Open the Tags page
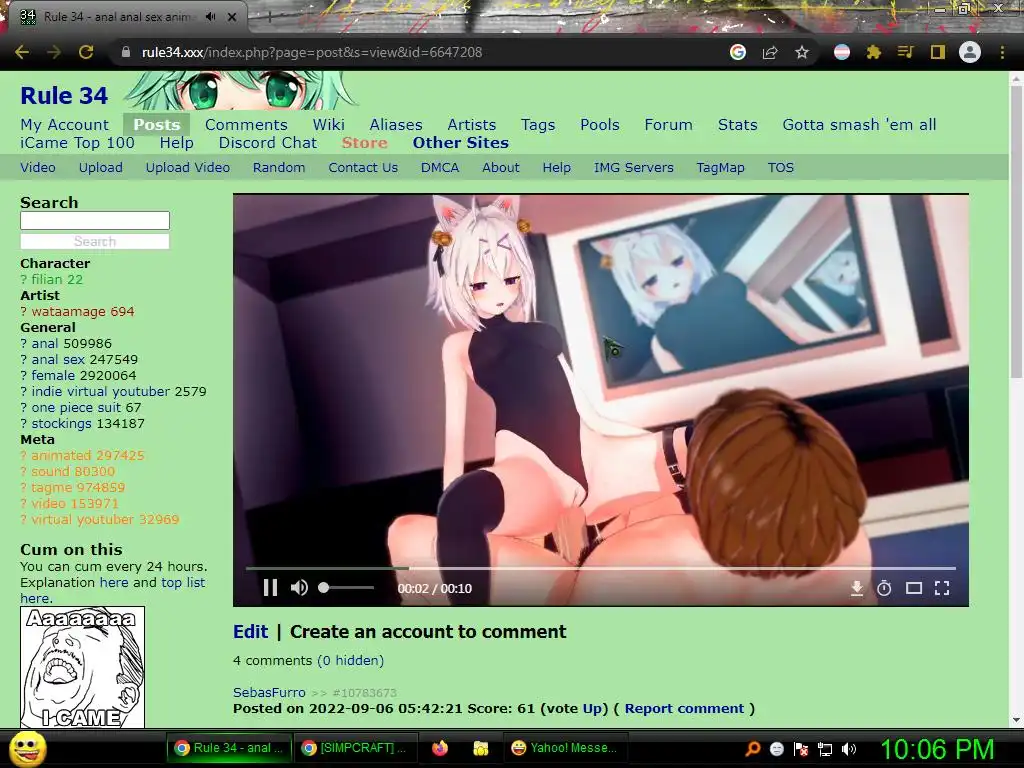Image resolution: width=1024 pixels, height=768 pixels. pyautogui.click(x=538, y=125)
